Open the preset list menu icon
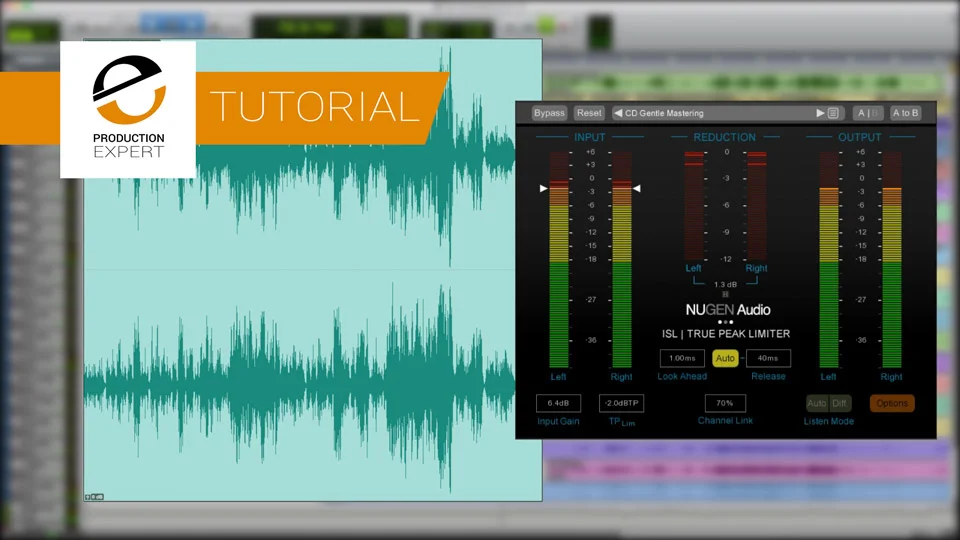The width and height of the screenshot is (960, 540). [833, 113]
